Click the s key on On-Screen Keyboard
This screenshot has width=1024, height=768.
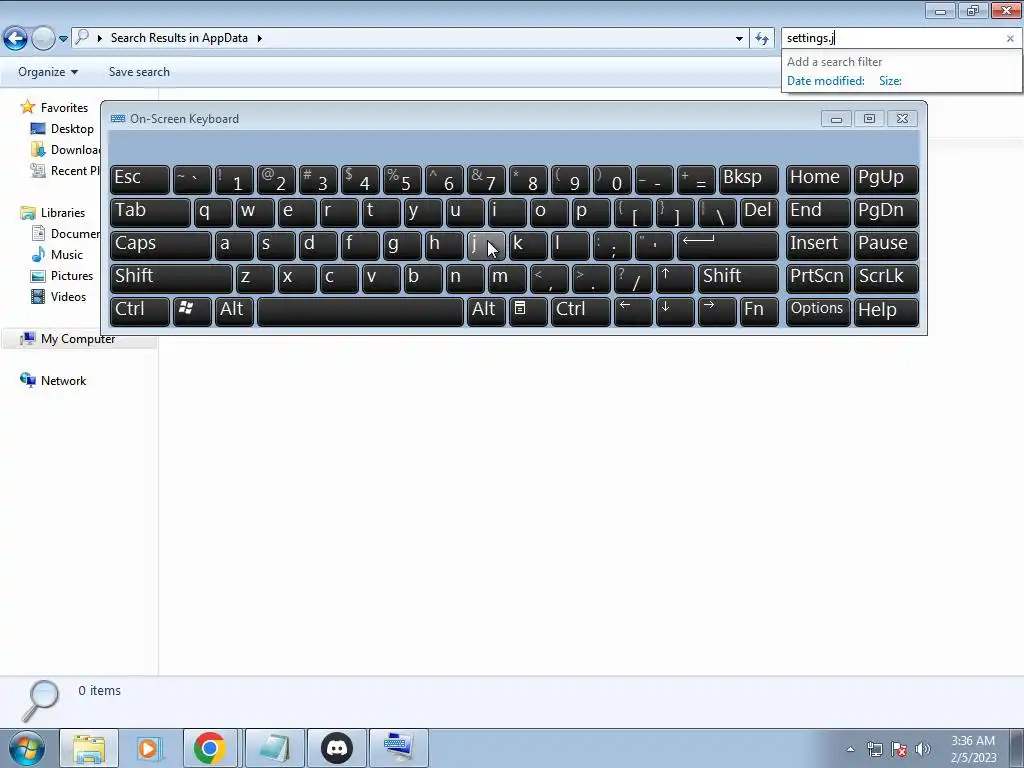click(276, 246)
